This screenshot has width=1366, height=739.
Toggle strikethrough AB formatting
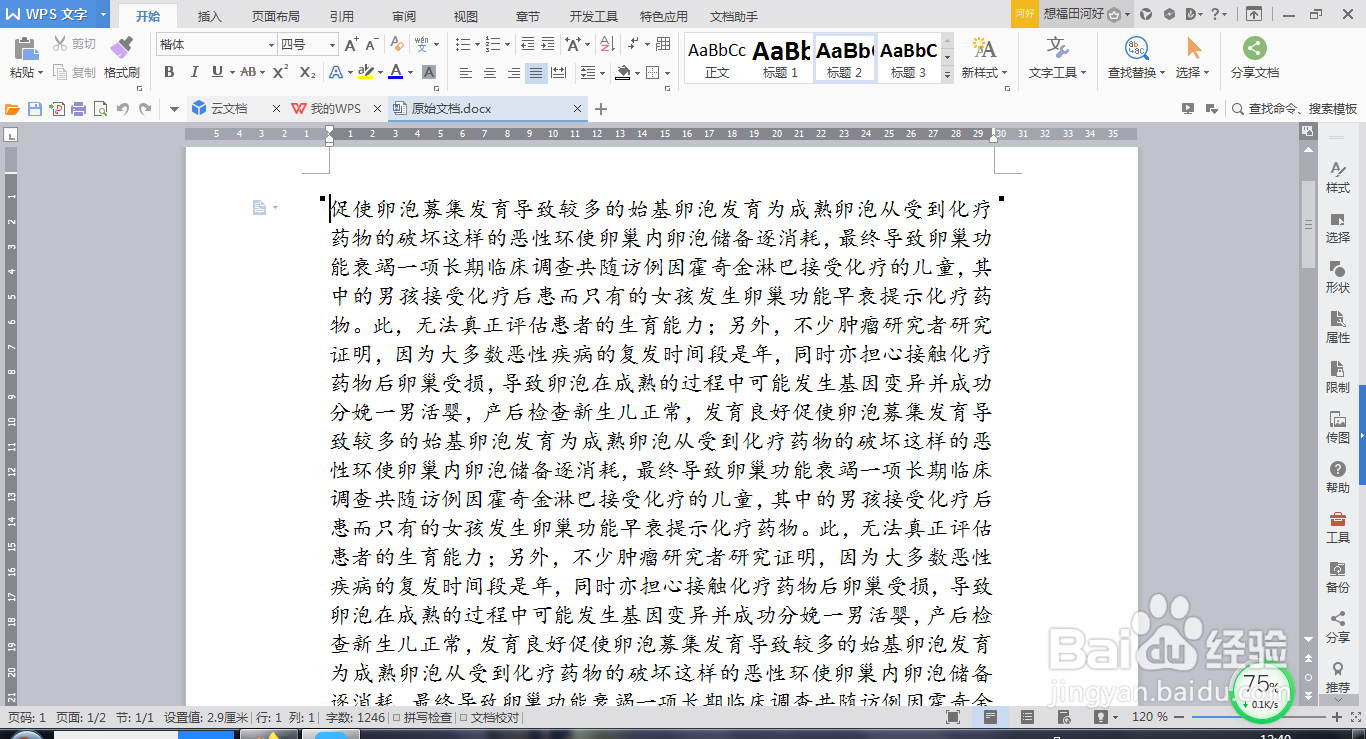coord(248,72)
